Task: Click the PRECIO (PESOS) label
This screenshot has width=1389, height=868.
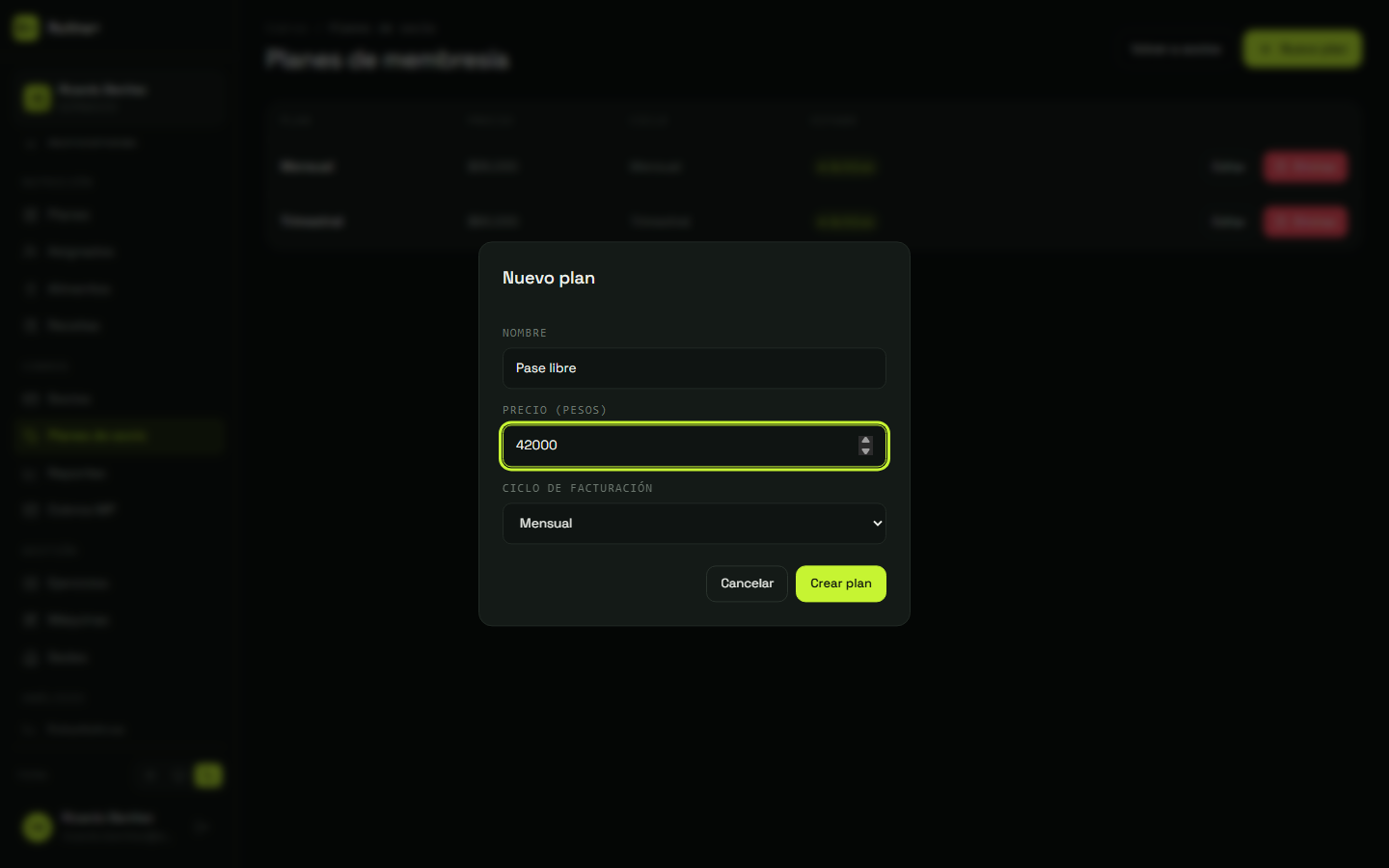Action: 555,410
